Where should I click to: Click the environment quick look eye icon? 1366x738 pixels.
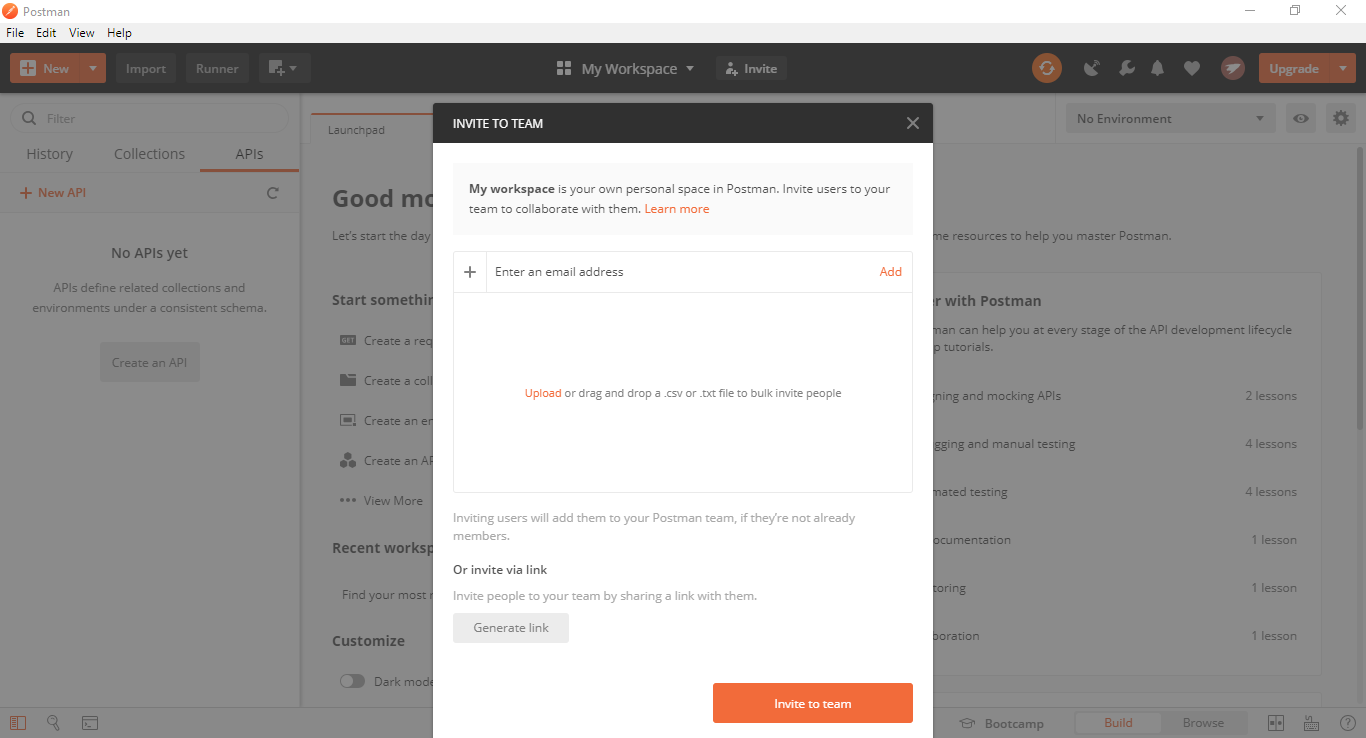click(x=1301, y=118)
